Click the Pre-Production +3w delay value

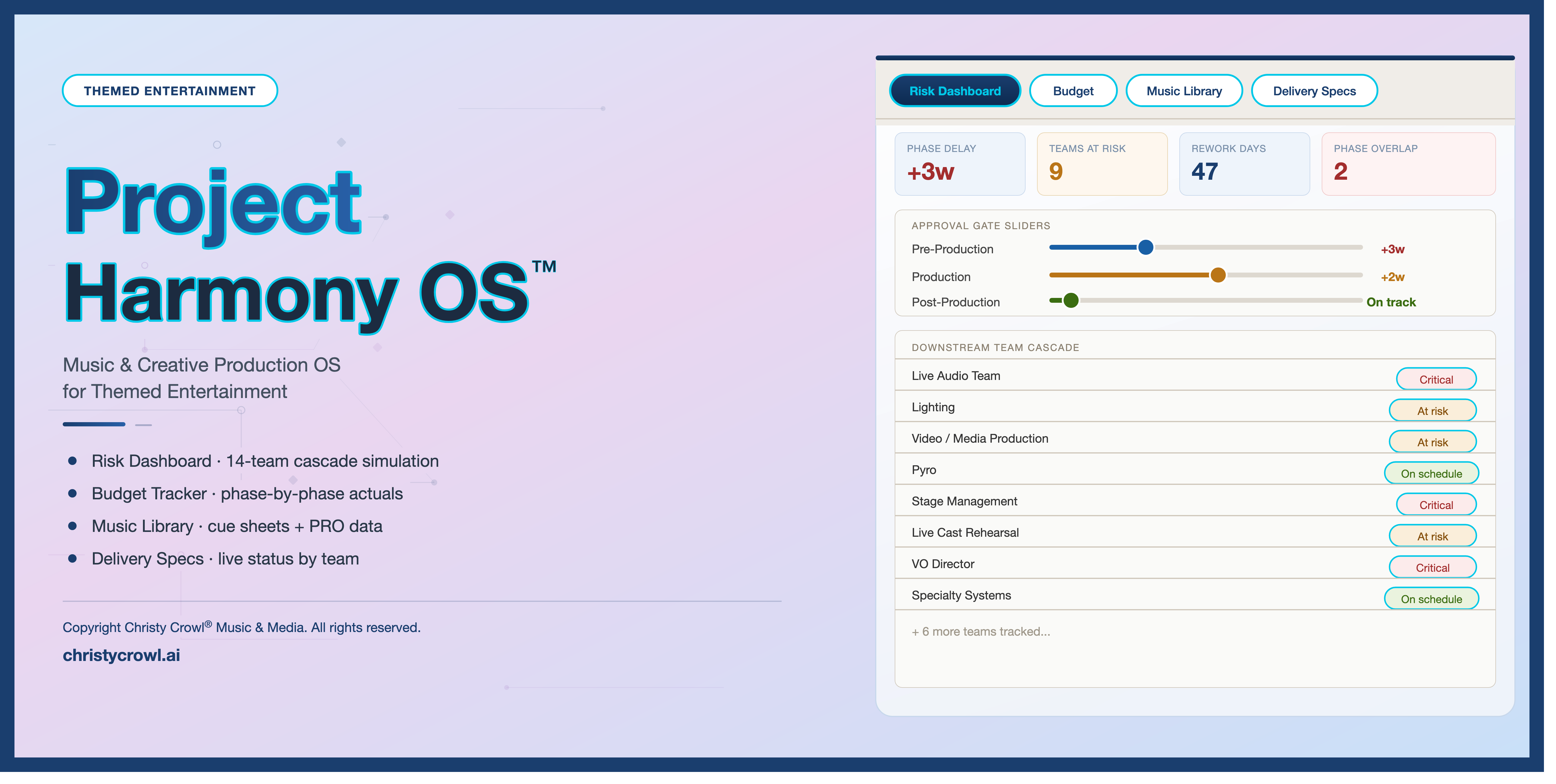coord(1392,249)
